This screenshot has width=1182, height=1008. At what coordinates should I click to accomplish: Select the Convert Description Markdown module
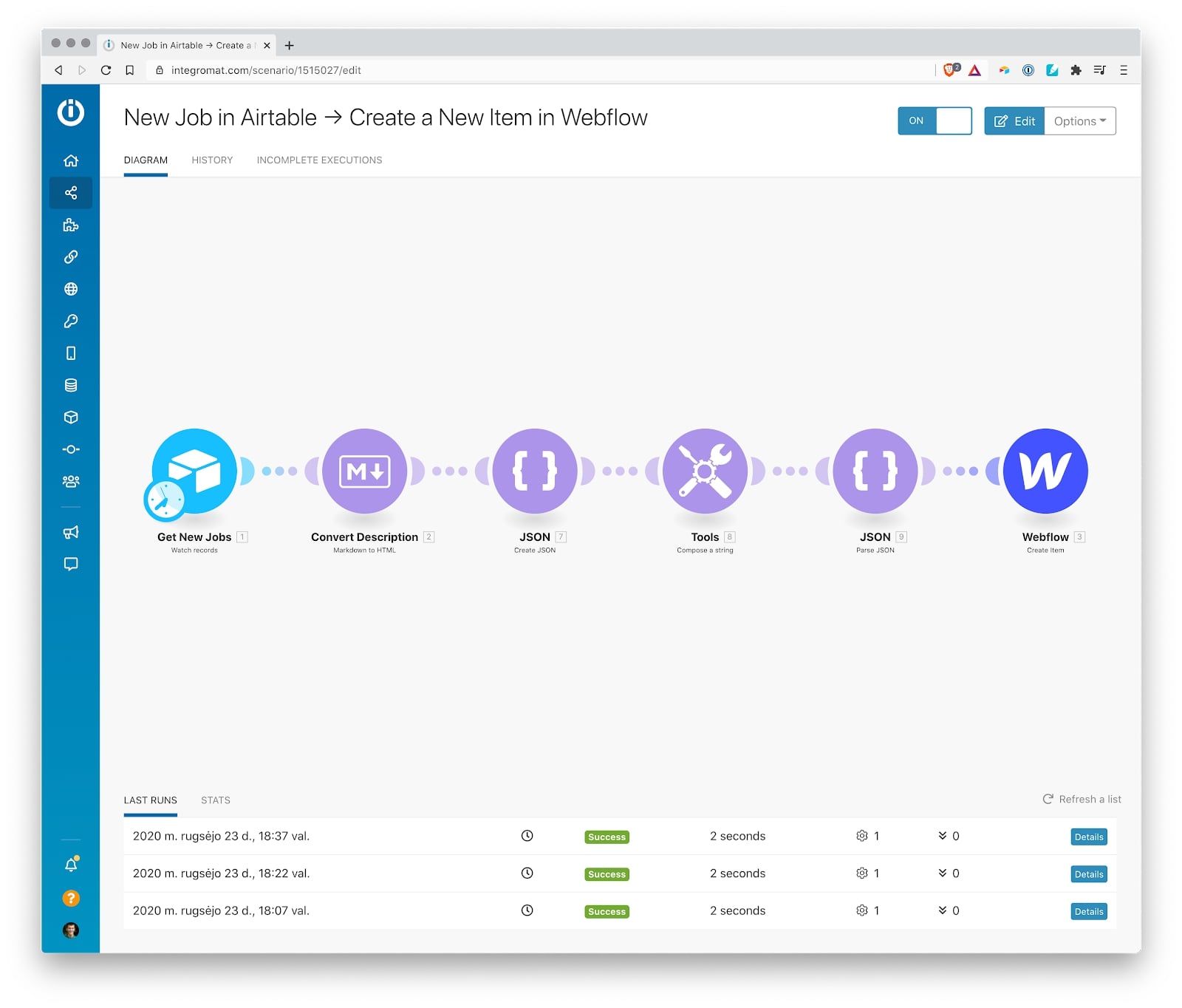365,471
